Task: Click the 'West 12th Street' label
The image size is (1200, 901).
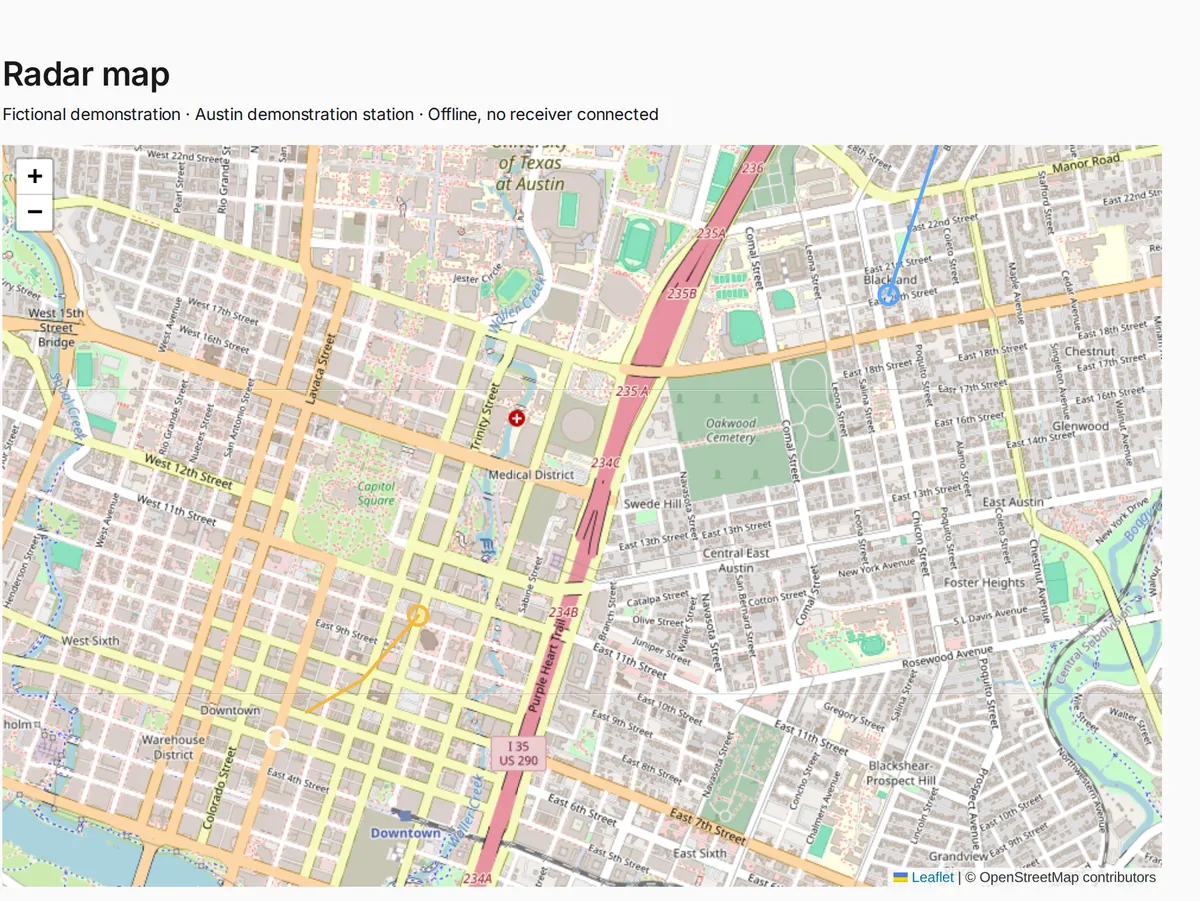Action: (x=189, y=471)
